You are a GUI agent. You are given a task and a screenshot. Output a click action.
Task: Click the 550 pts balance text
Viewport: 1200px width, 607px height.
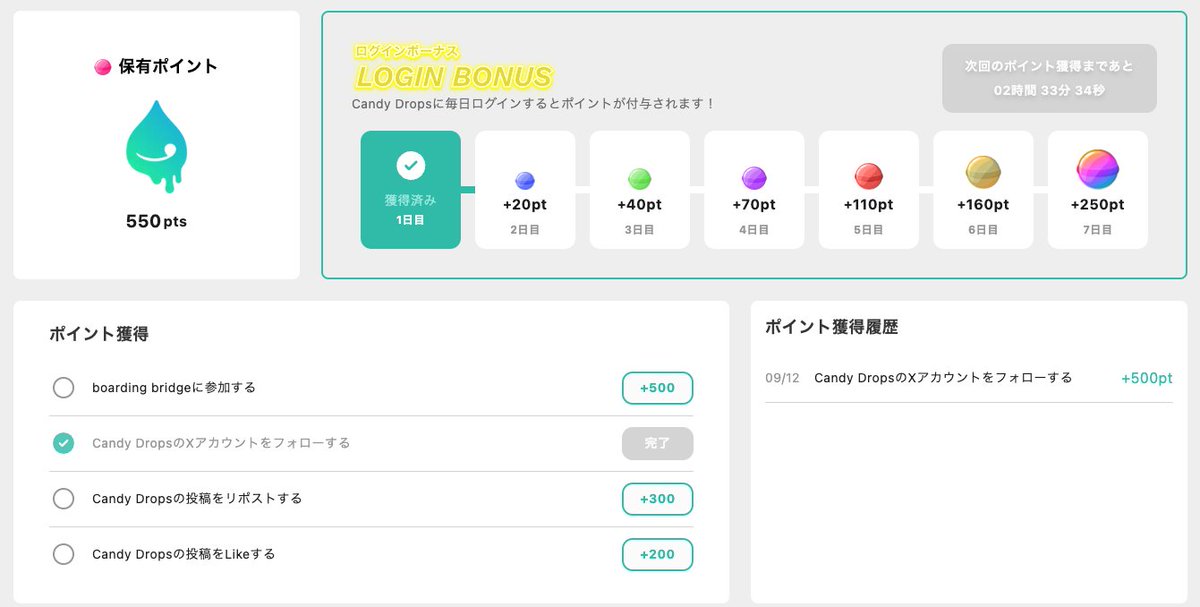(x=156, y=221)
